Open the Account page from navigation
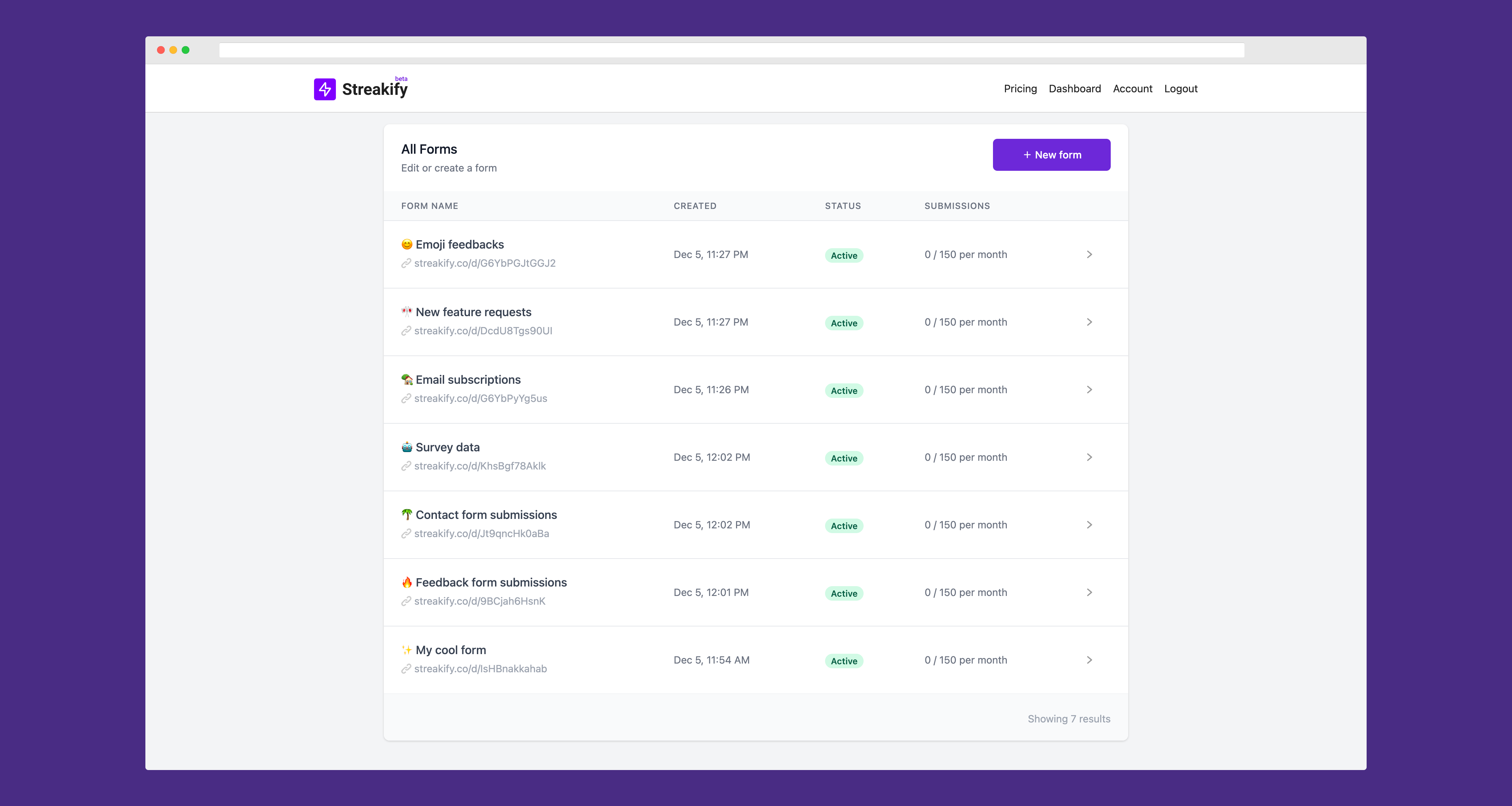1512x806 pixels. [x=1132, y=89]
